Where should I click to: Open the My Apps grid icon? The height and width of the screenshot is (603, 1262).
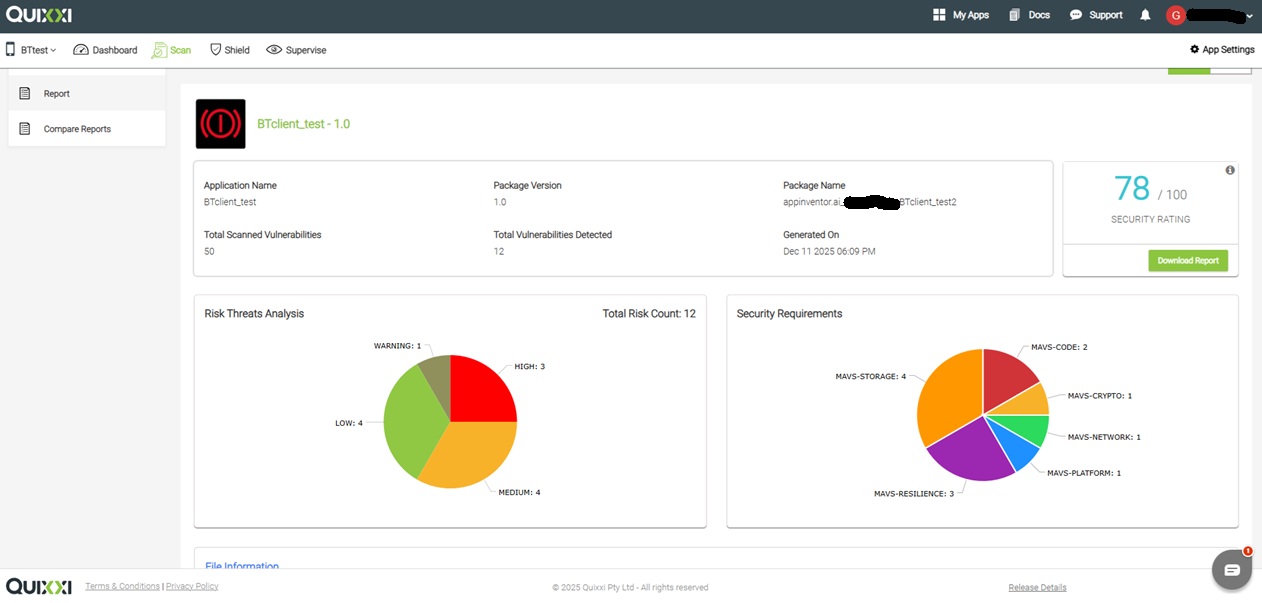(939, 15)
